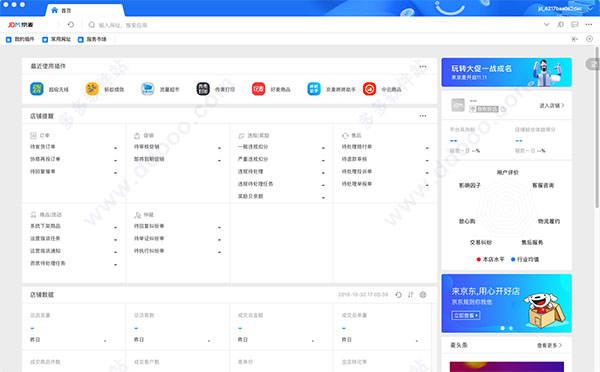Click the 促销 section icon
The width and height of the screenshot is (600, 372).
point(137,135)
